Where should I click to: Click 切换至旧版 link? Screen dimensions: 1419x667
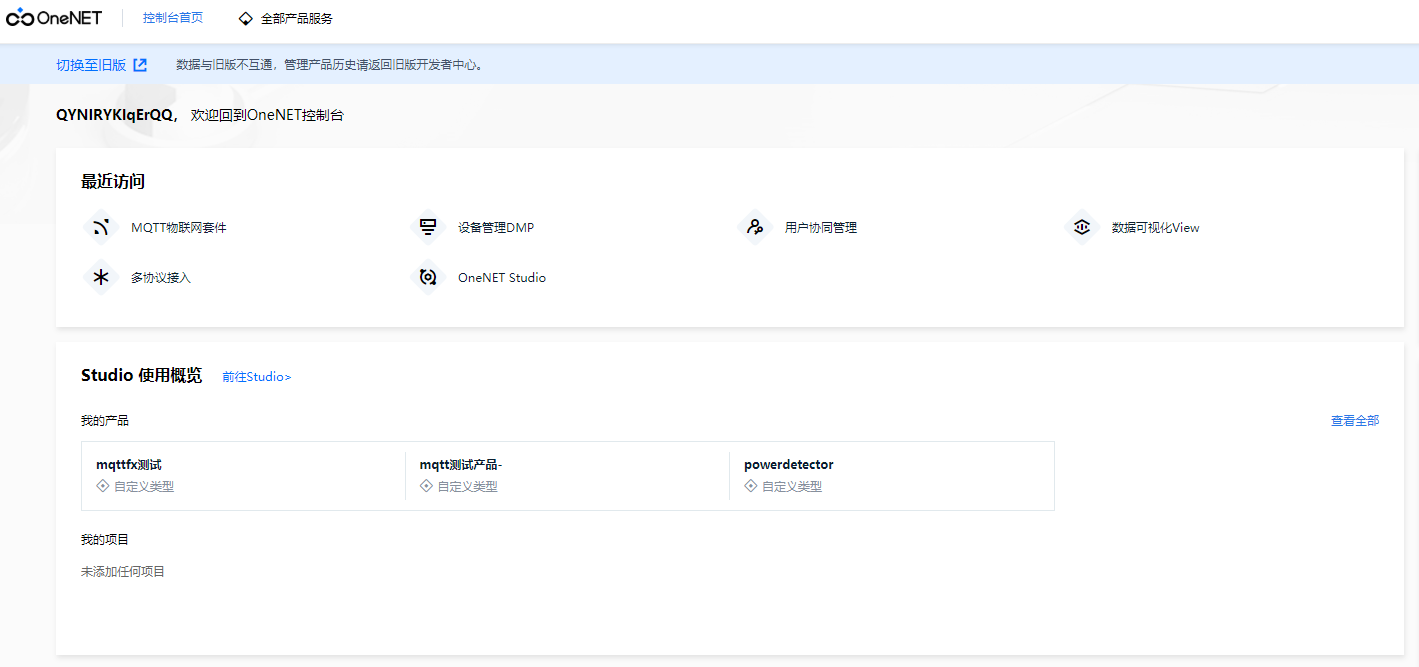click(x=91, y=65)
